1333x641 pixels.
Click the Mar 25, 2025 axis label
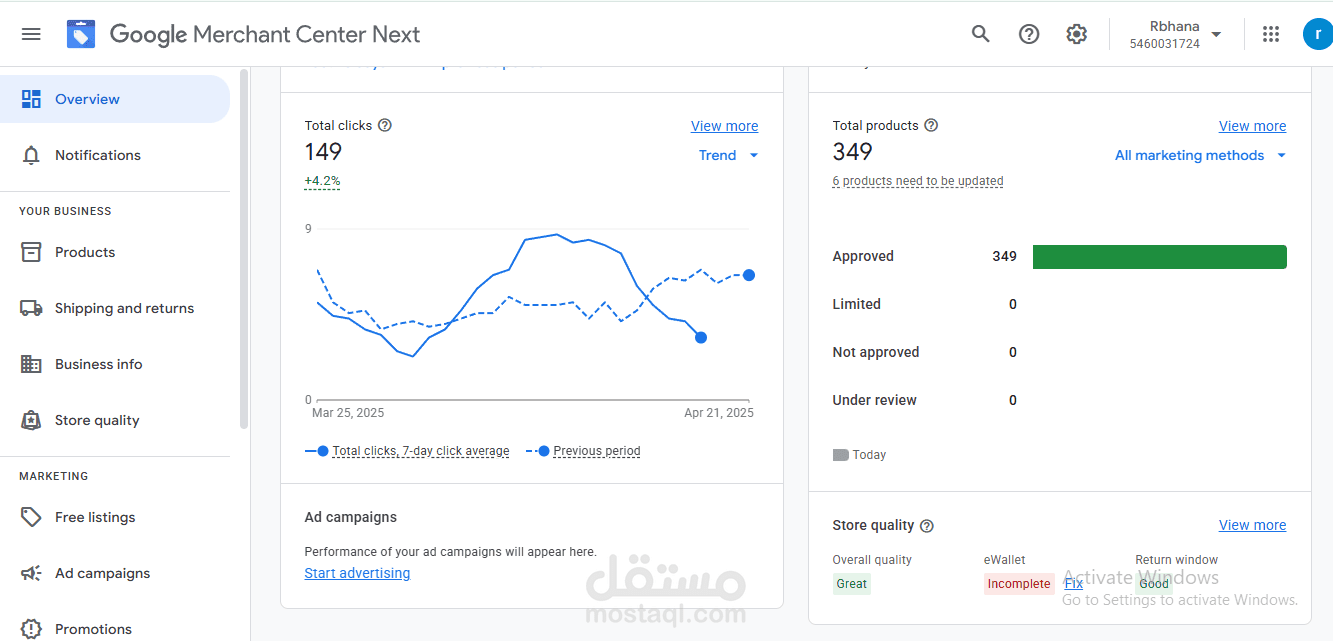point(348,413)
